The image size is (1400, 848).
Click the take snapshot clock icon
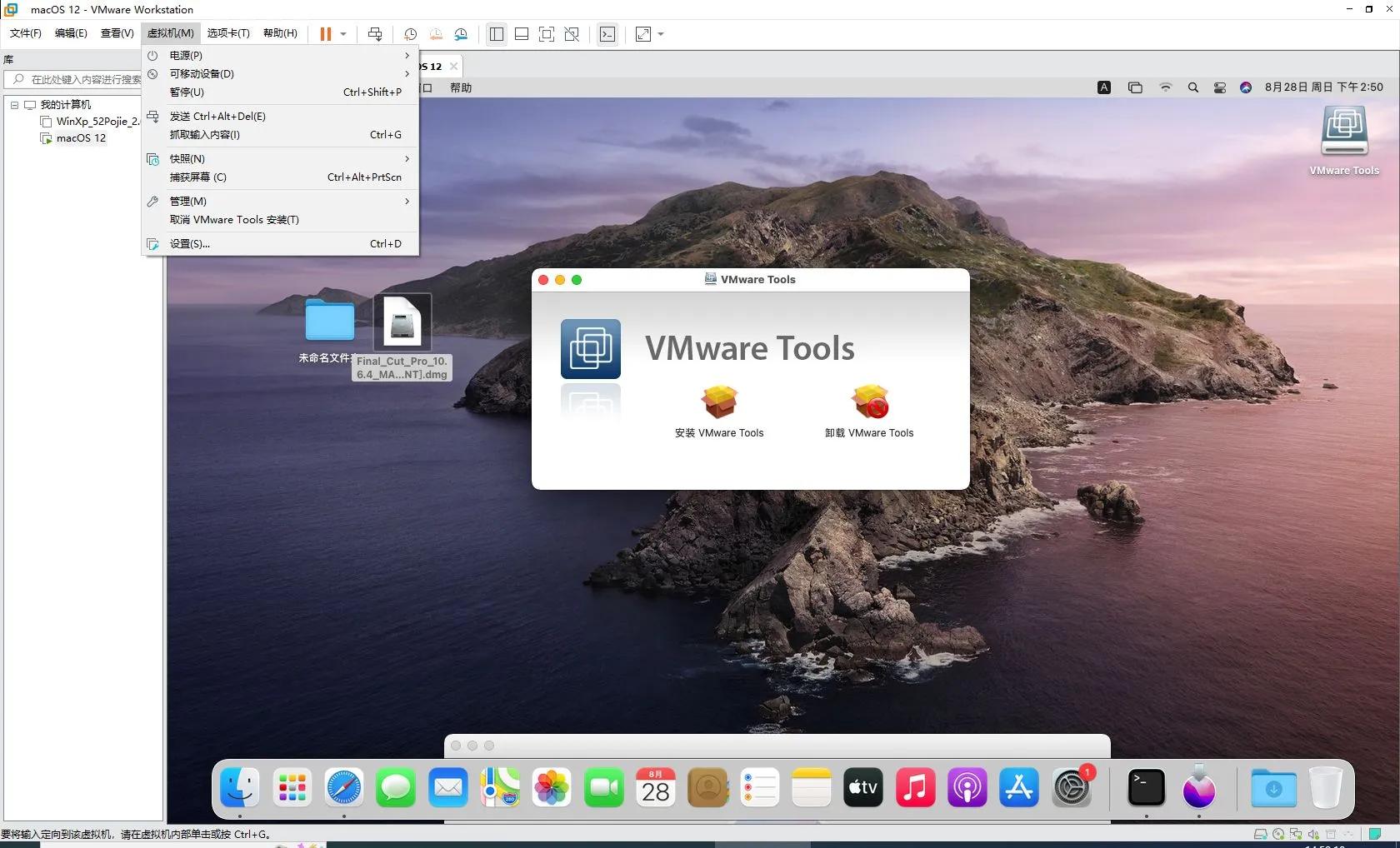pyautogui.click(x=410, y=34)
